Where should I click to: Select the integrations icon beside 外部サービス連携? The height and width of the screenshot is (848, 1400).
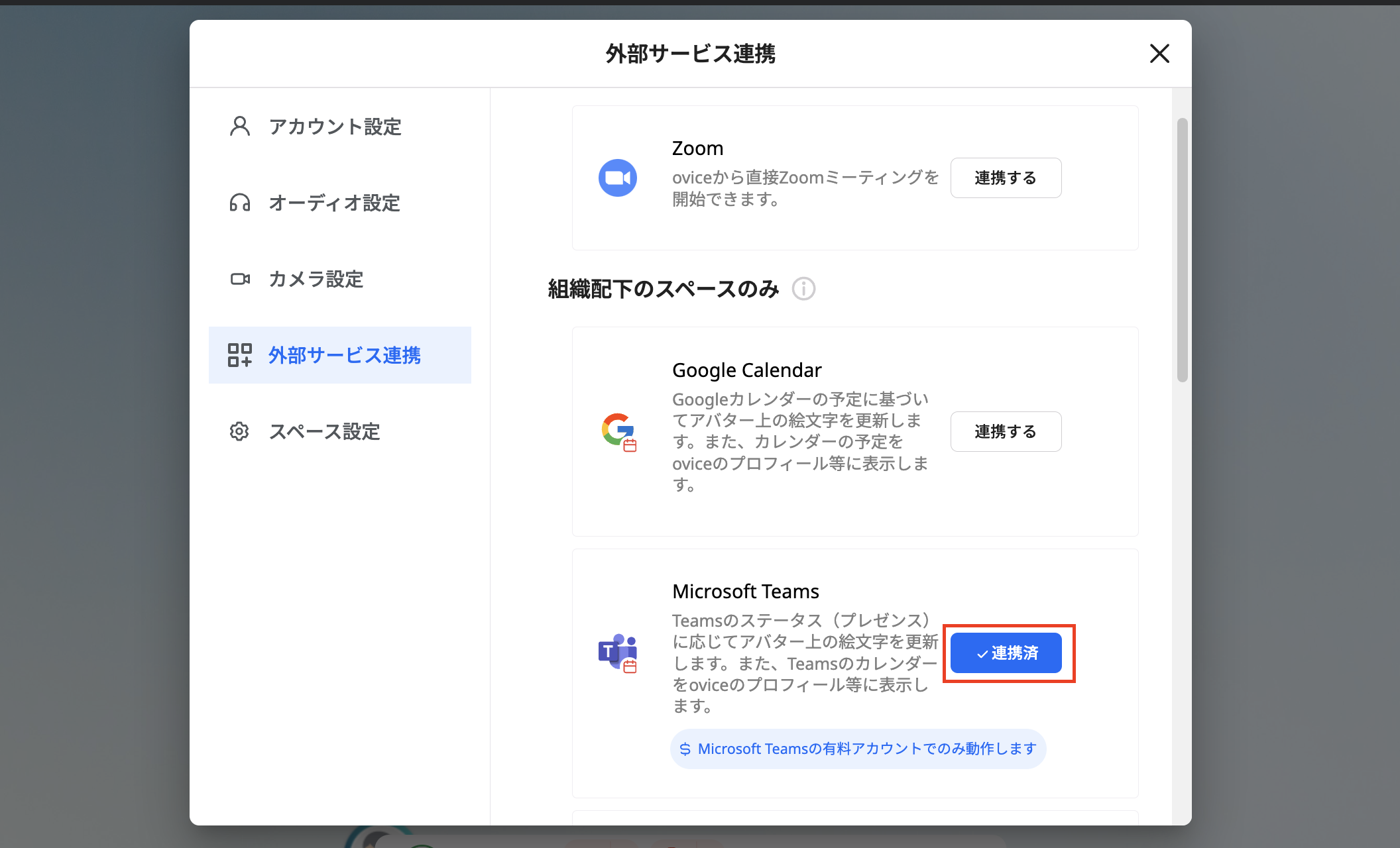239,356
